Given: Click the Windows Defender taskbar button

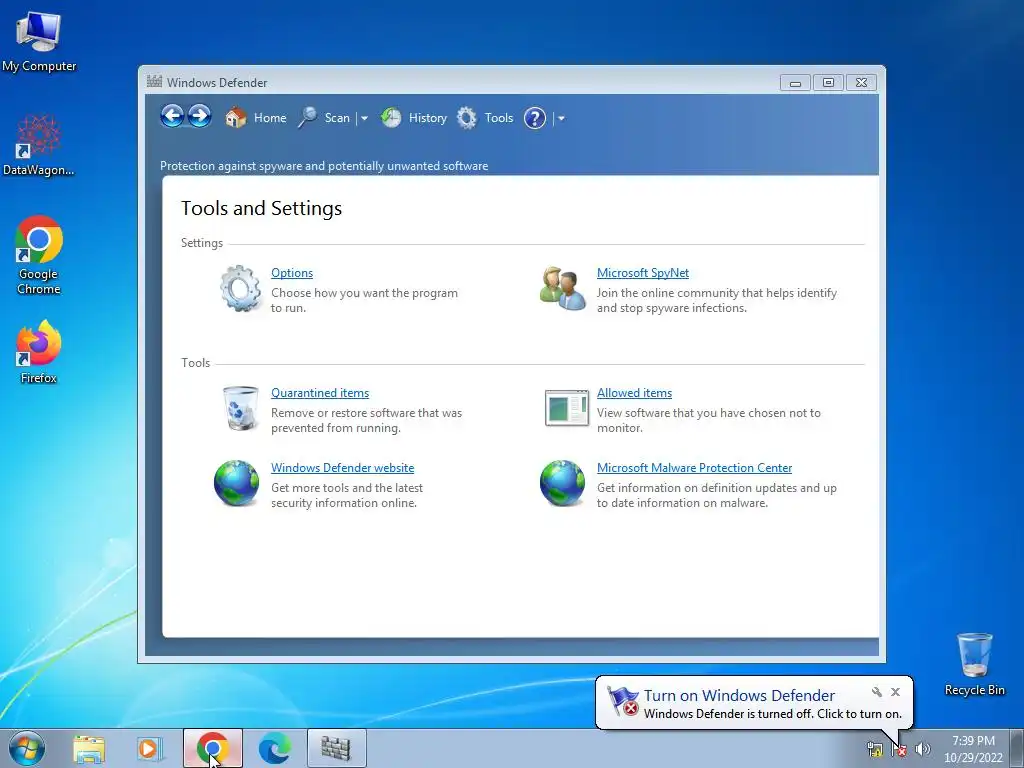Looking at the screenshot, I should (336, 748).
